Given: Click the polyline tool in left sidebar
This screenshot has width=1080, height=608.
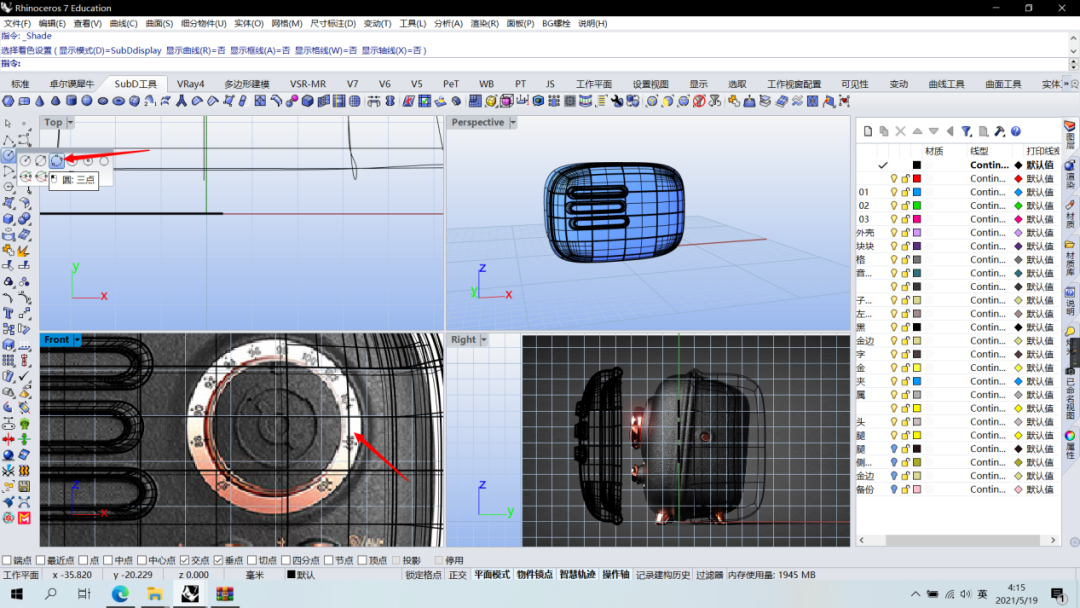Looking at the screenshot, I should 8,140.
